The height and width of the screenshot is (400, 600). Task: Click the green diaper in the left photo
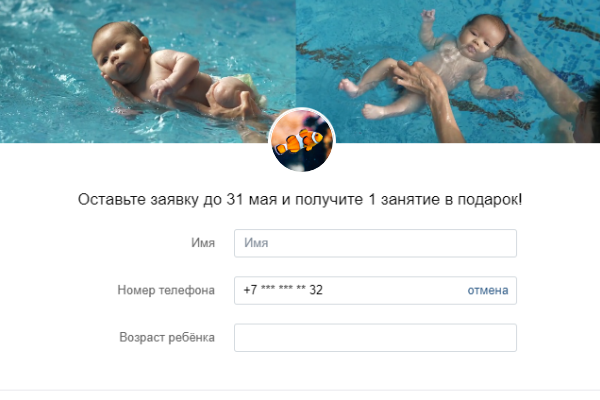pyautogui.click(x=245, y=85)
